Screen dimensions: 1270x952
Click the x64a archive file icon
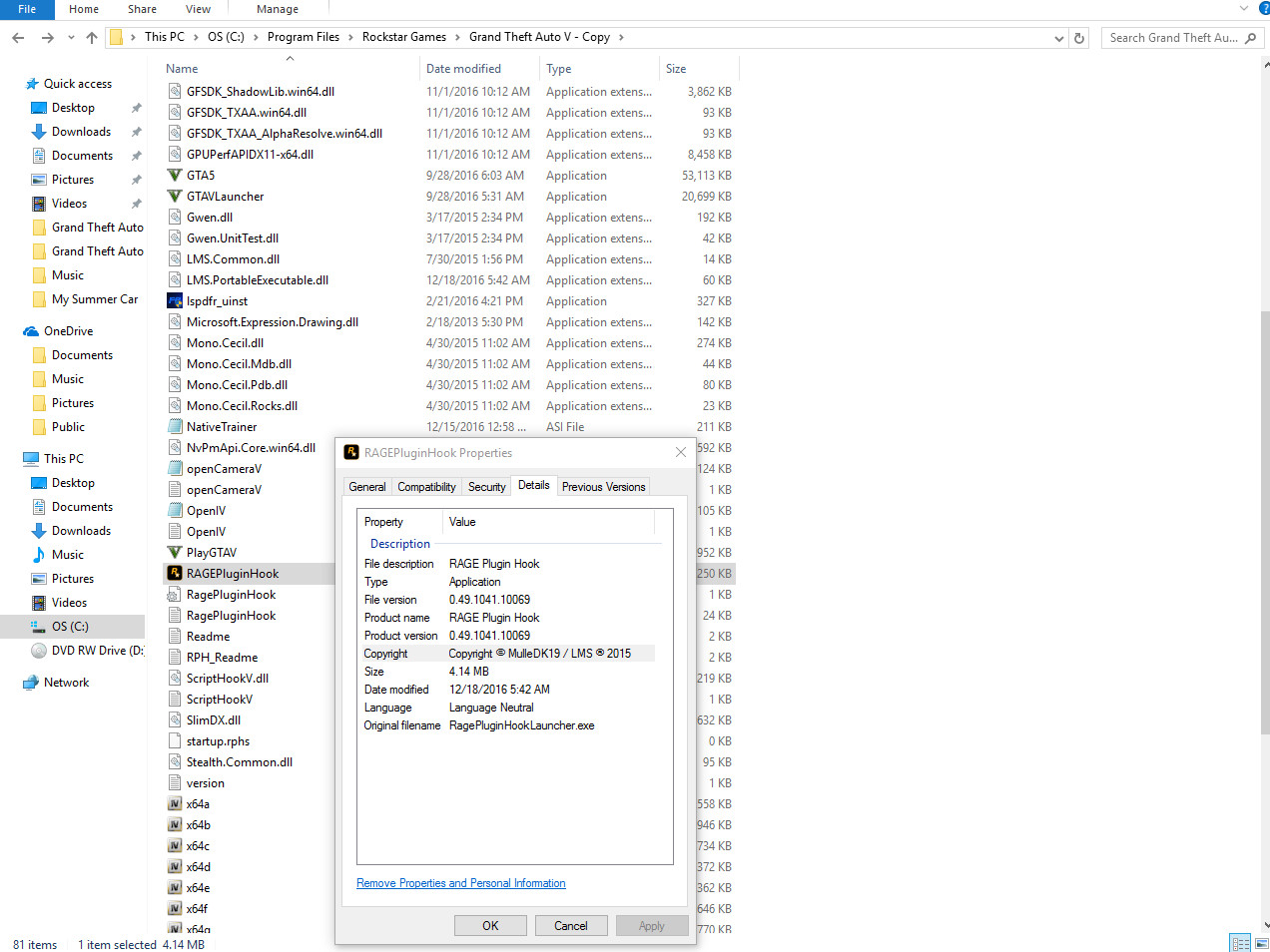pos(175,804)
